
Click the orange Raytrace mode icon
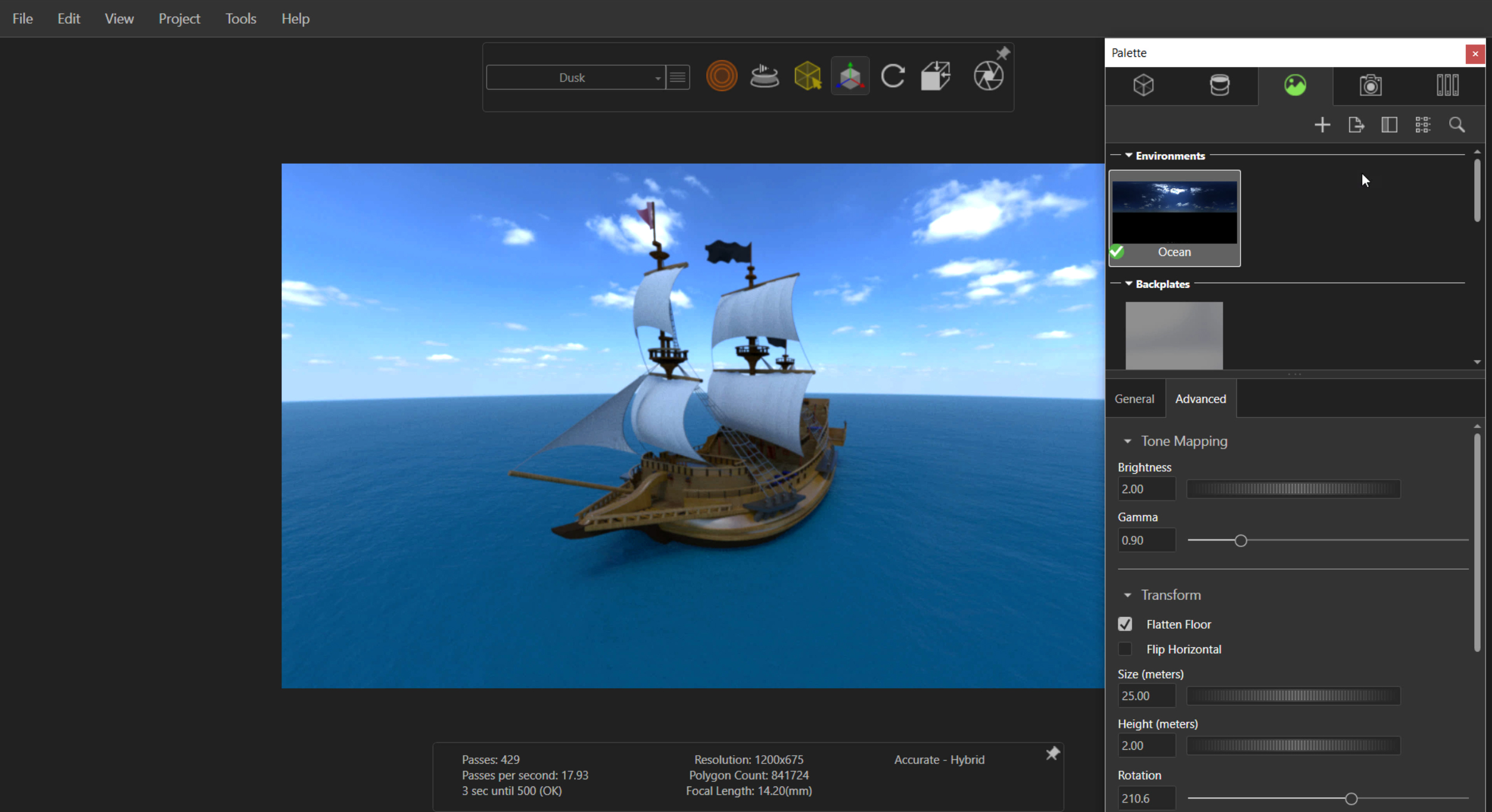coord(721,76)
